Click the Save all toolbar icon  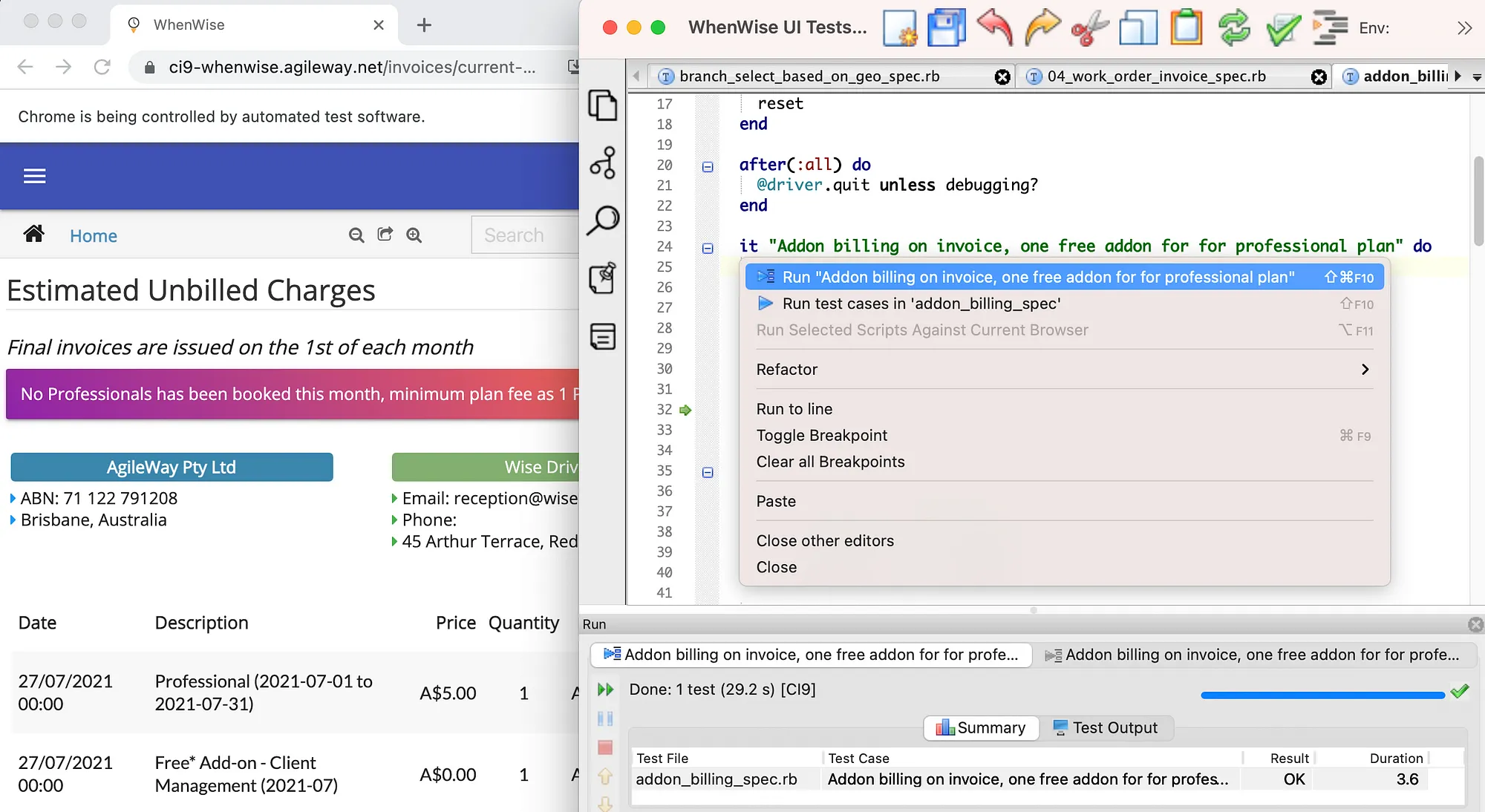(947, 28)
